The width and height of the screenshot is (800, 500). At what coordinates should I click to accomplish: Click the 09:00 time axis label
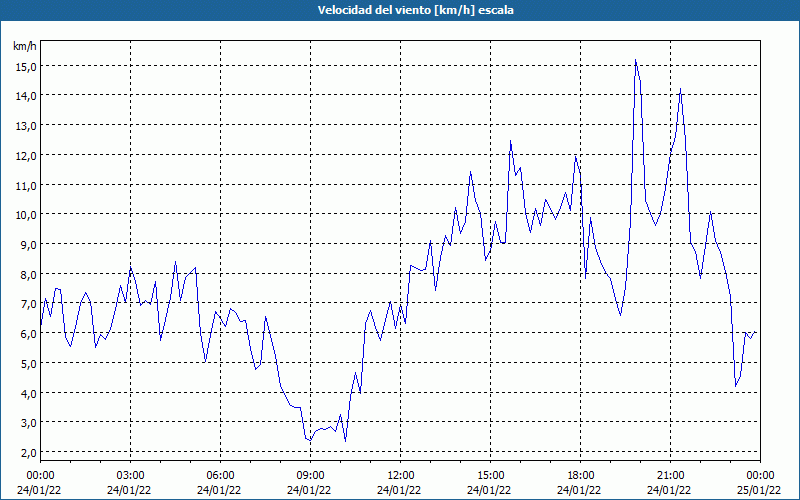[310, 476]
